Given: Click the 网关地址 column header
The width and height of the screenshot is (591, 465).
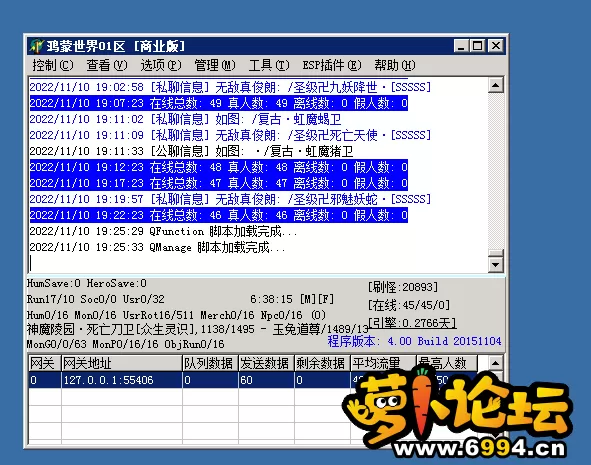Looking at the screenshot, I should click(x=122, y=363).
